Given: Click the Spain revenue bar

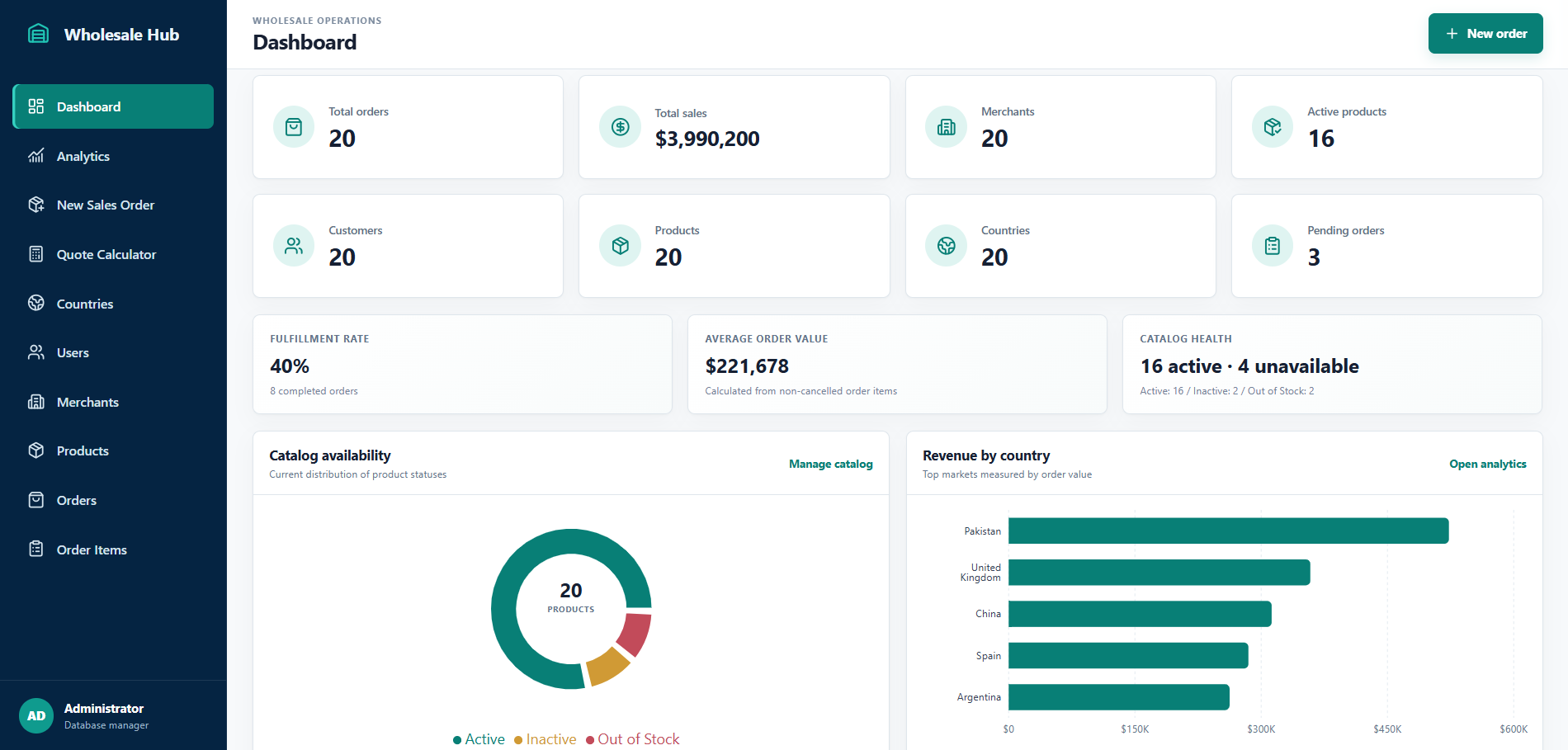Looking at the screenshot, I should (1128, 655).
